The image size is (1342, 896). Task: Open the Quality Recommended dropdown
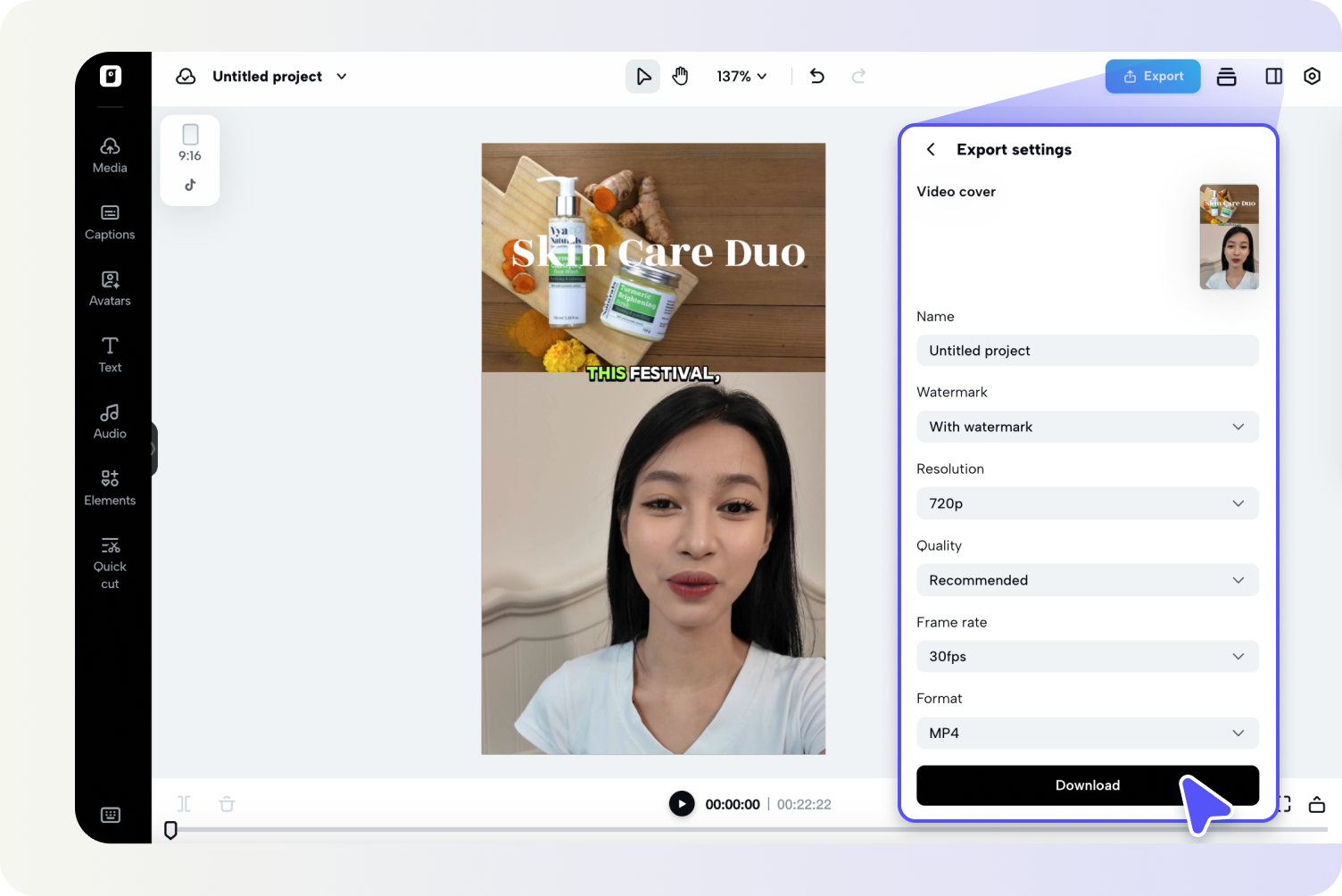[x=1088, y=580]
